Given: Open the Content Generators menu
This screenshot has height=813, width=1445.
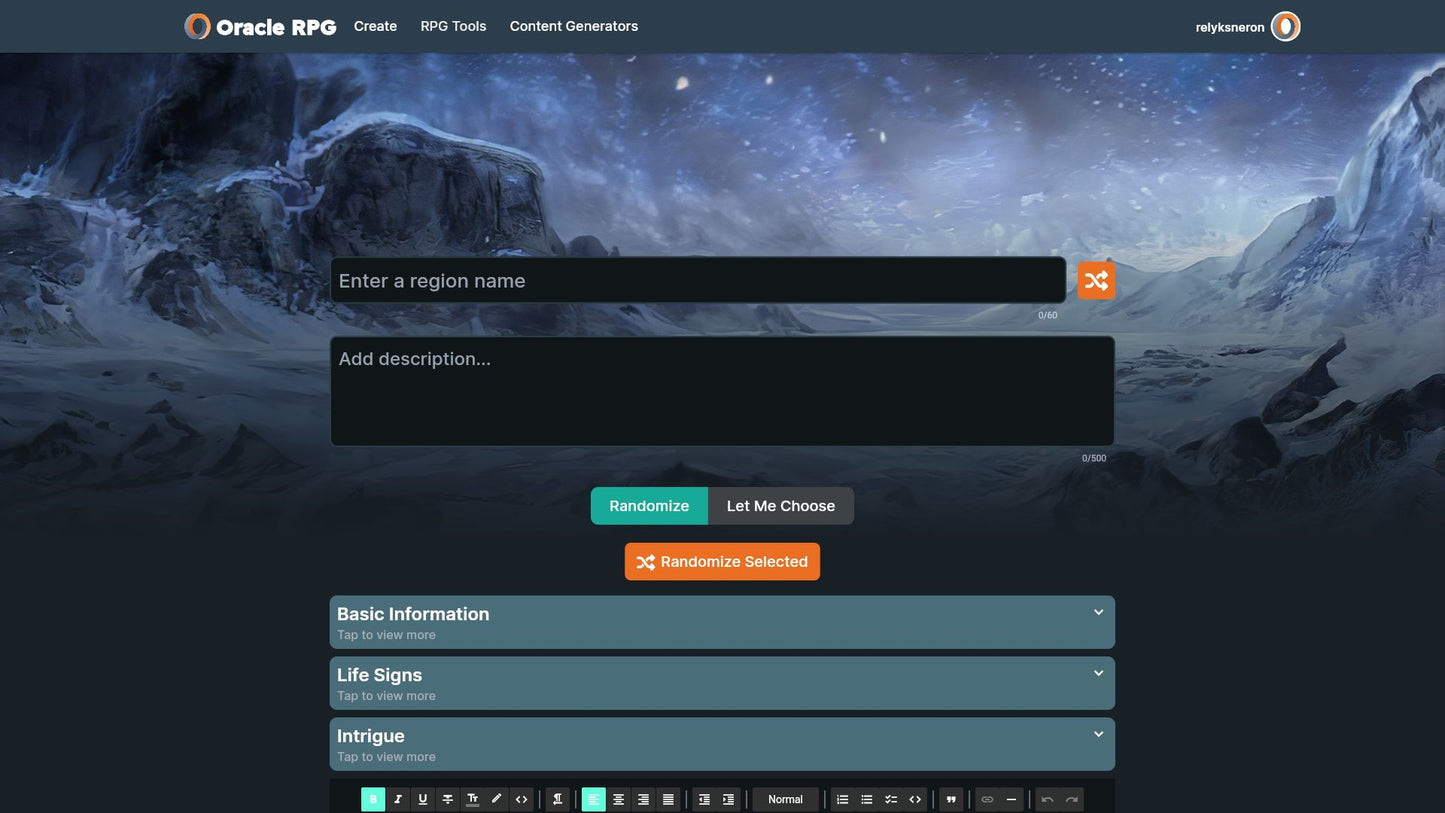Looking at the screenshot, I should coord(573,26).
